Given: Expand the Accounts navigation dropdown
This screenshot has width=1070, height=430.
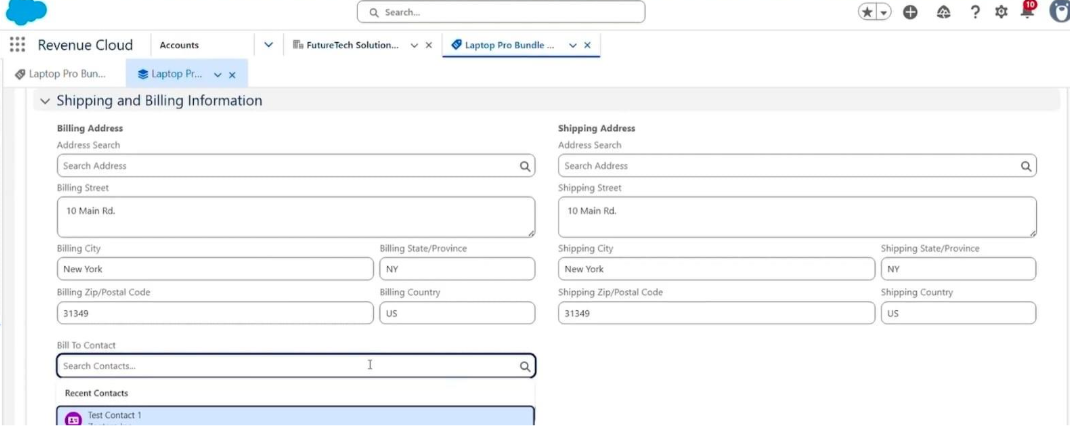Looking at the screenshot, I should tap(268, 45).
